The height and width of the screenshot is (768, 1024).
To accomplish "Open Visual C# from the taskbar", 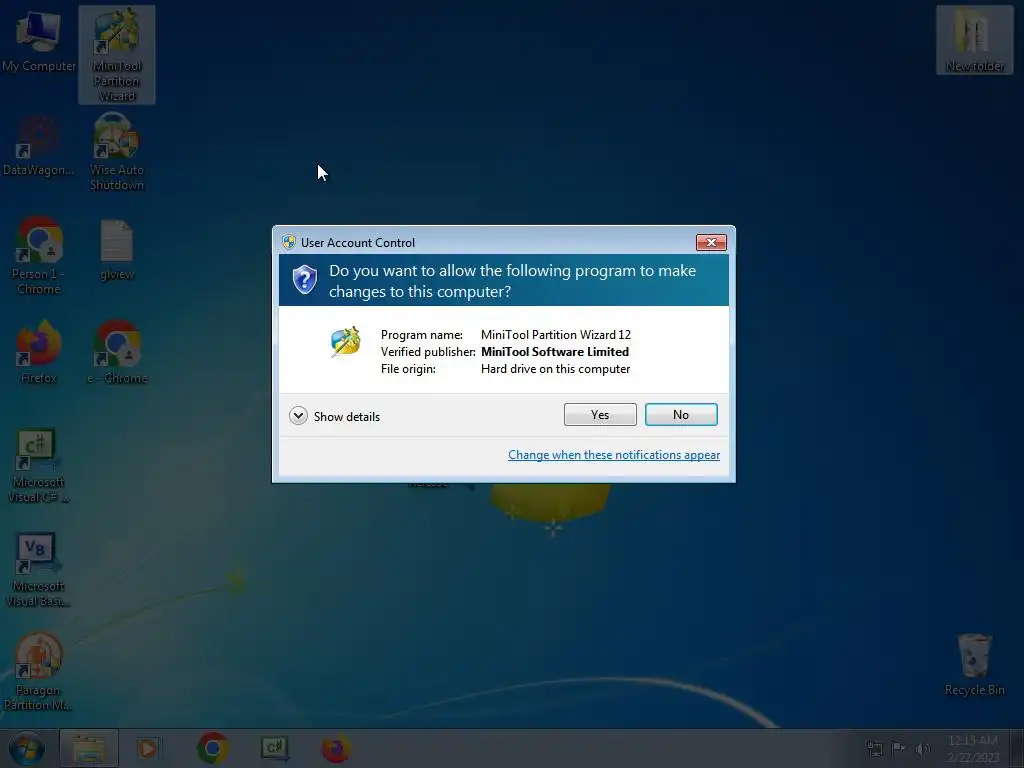I will coord(275,748).
